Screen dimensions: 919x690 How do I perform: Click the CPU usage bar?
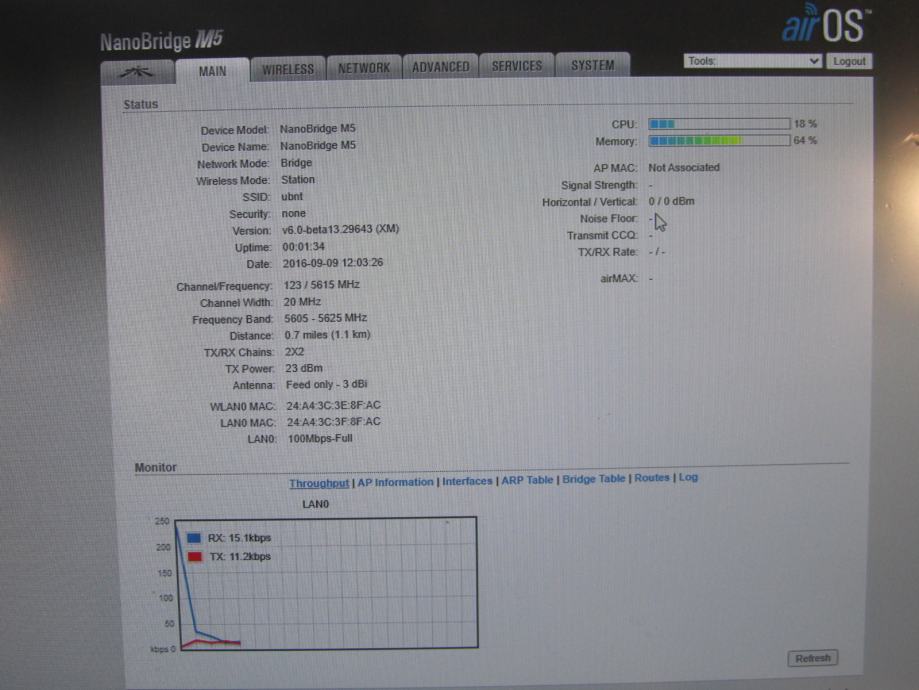[719, 124]
